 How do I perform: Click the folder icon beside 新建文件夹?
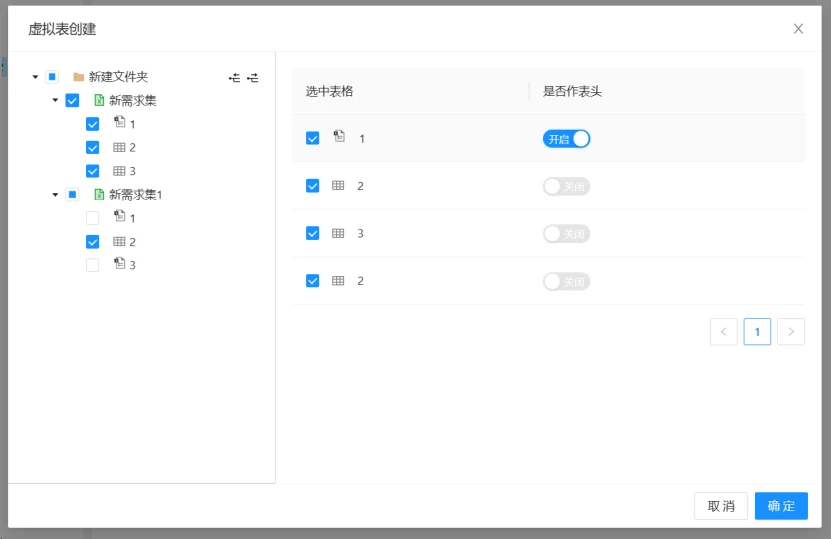click(78, 77)
